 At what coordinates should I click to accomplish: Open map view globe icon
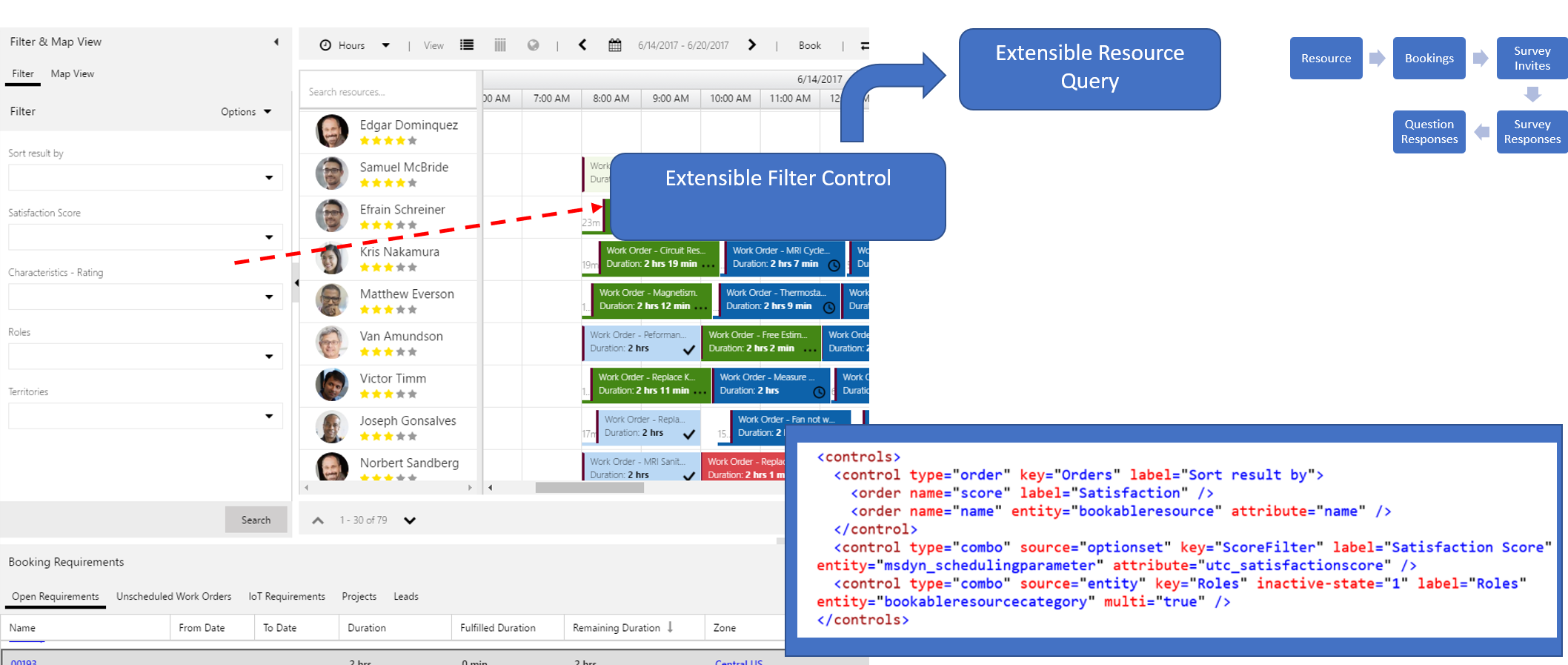coord(533,45)
